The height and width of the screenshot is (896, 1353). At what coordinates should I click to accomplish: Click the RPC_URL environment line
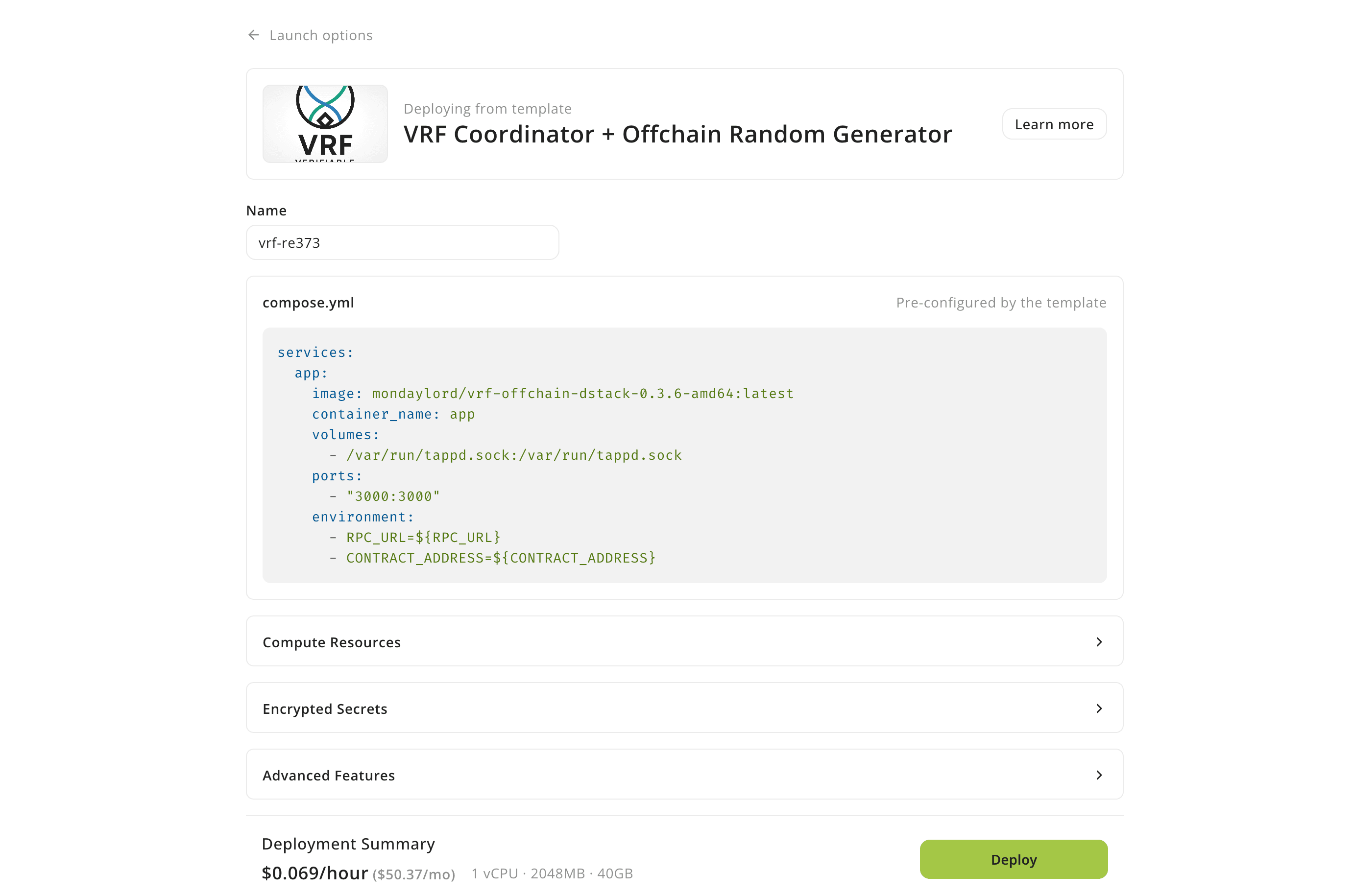click(x=423, y=538)
